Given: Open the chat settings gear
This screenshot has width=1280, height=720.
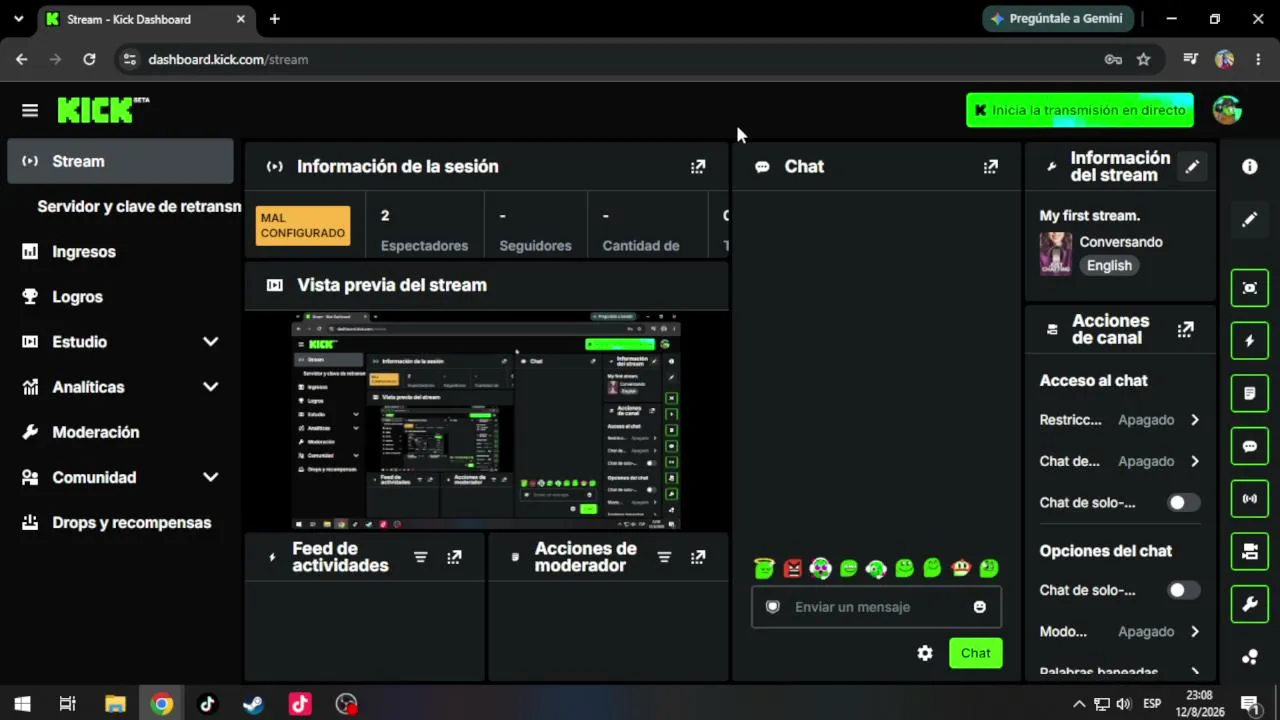Looking at the screenshot, I should pos(925,653).
